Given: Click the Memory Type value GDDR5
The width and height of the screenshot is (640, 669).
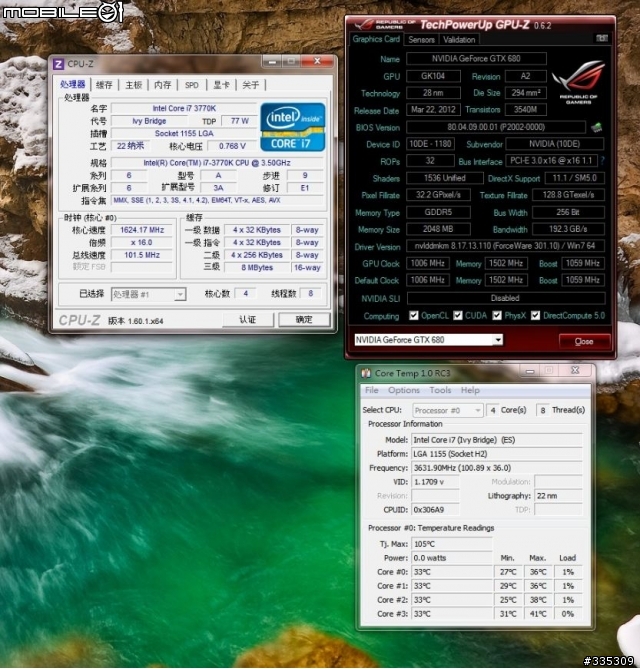Looking at the screenshot, I should pyautogui.click(x=438, y=212).
